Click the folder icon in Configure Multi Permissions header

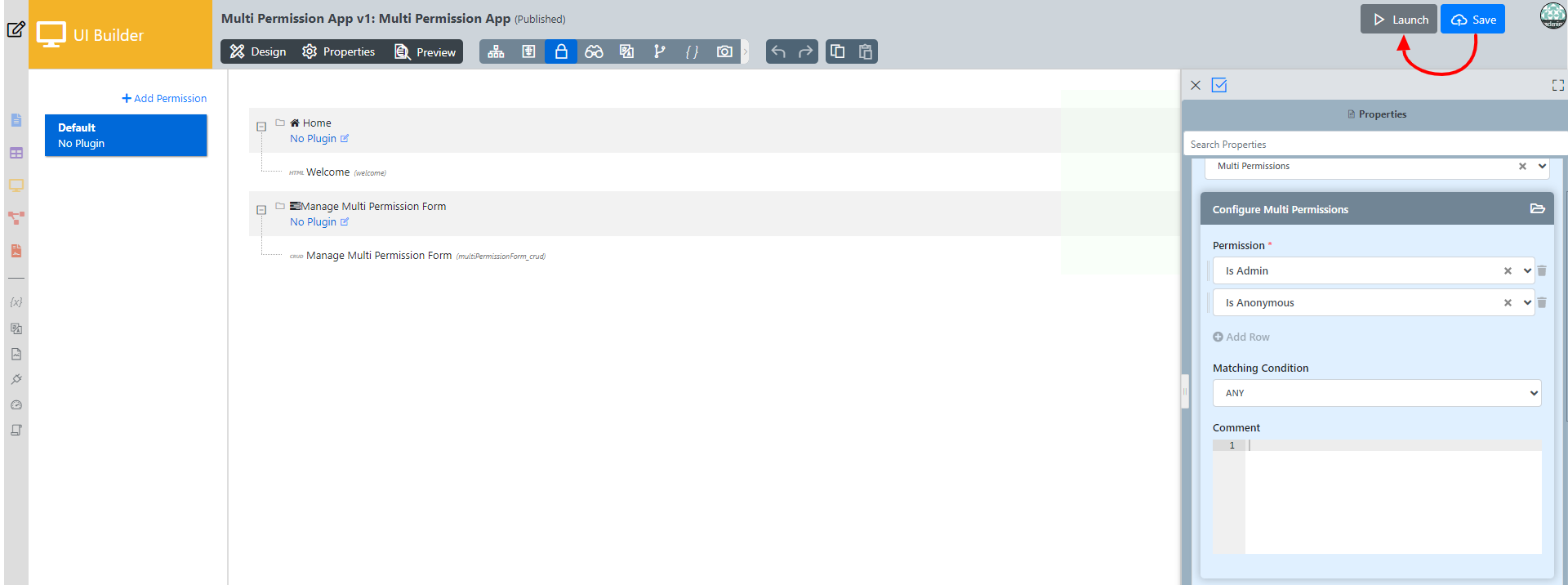click(1537, 208)
